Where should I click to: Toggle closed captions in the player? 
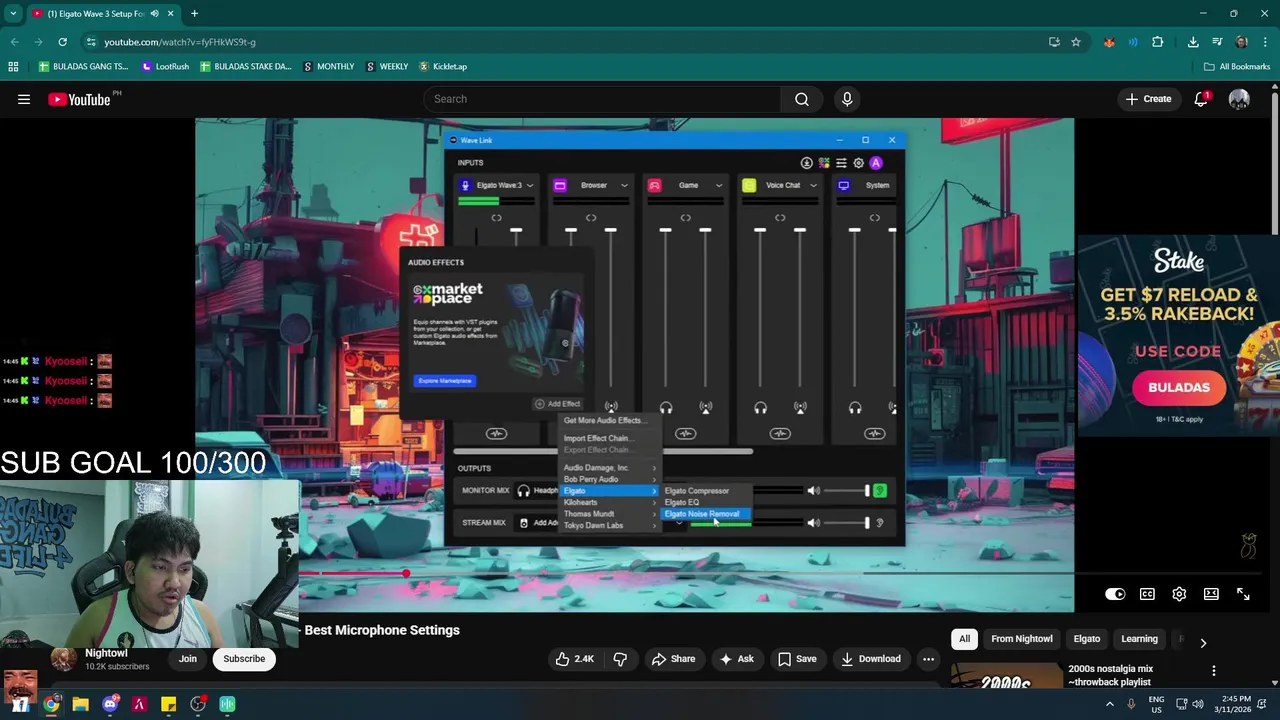1147,594
